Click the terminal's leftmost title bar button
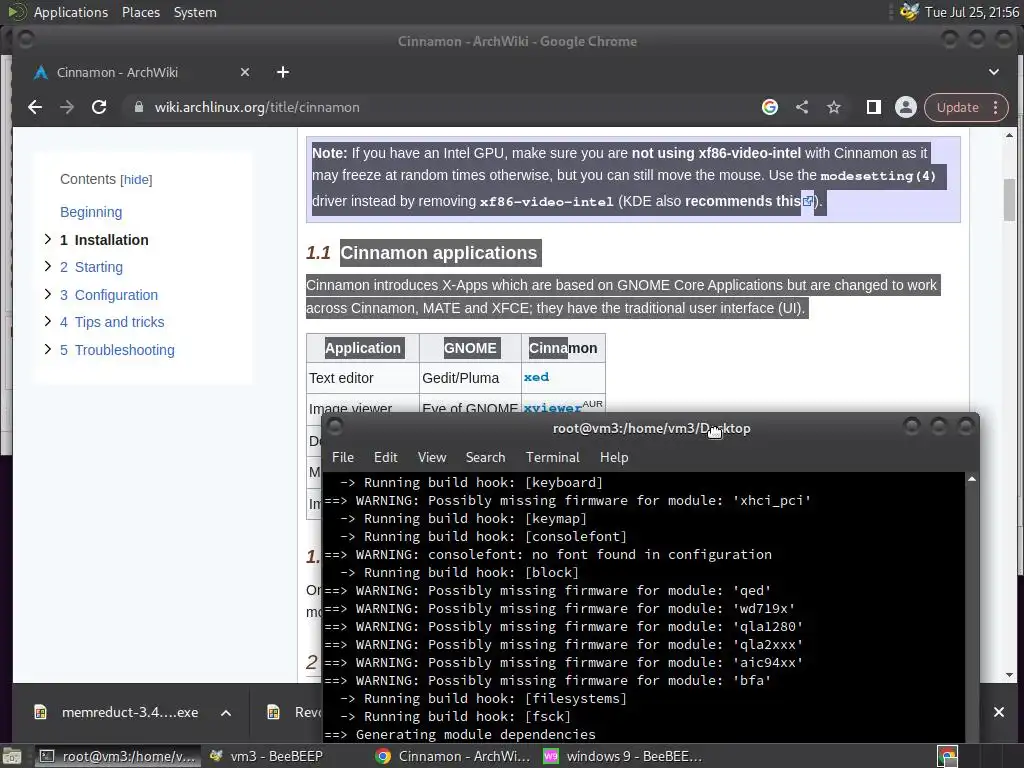 tap(335, 427)
